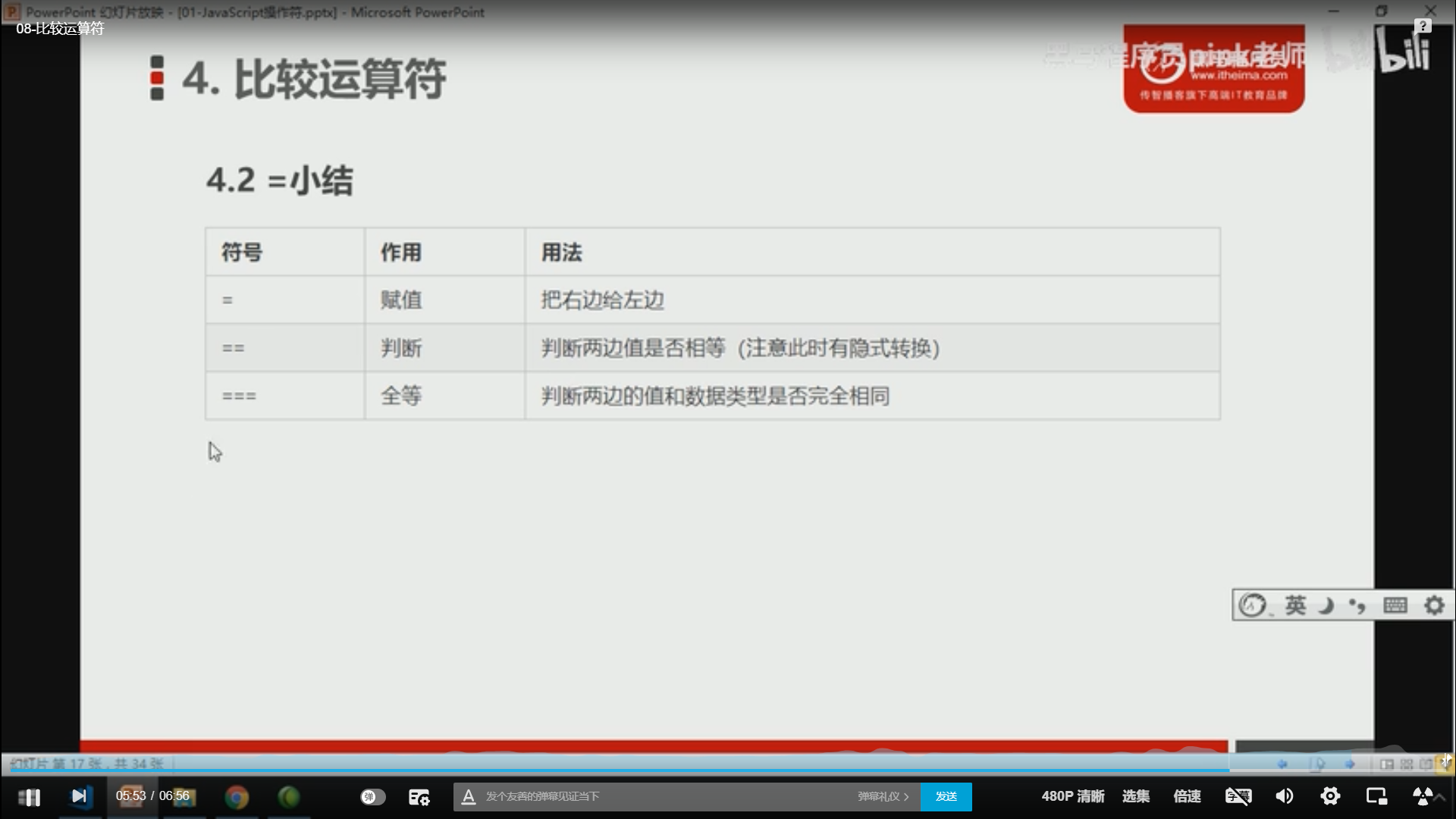The width and height of the screenshot is (1456, 819).
Task: Expand 弹幕礼仪 etiquette link
Action: click(883, 797)
